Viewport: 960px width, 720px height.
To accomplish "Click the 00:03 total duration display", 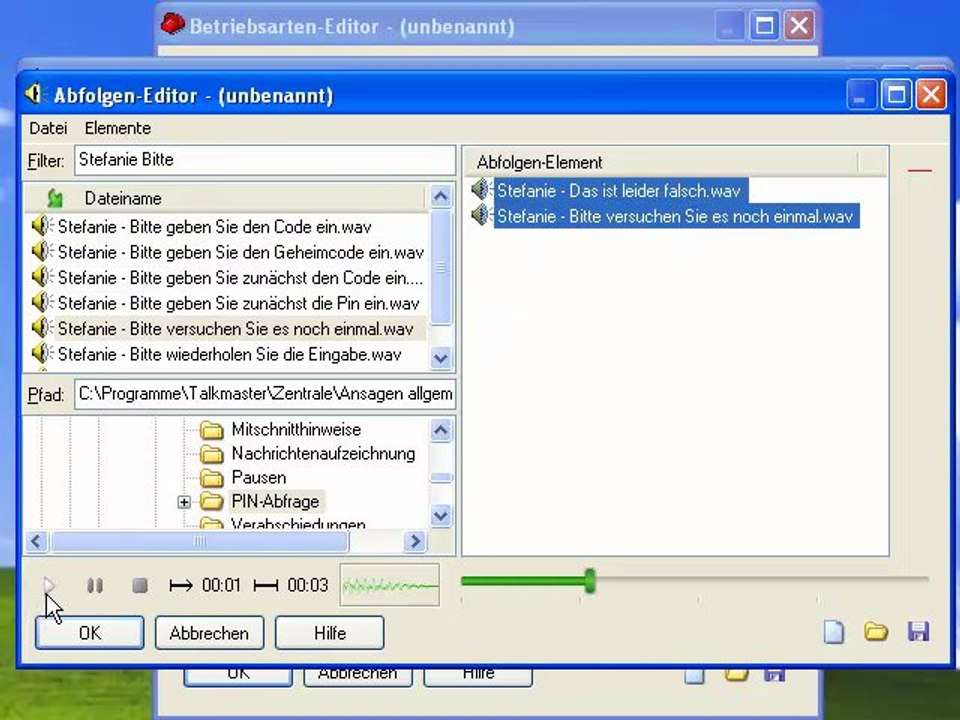I will click(x=308, y=585).
